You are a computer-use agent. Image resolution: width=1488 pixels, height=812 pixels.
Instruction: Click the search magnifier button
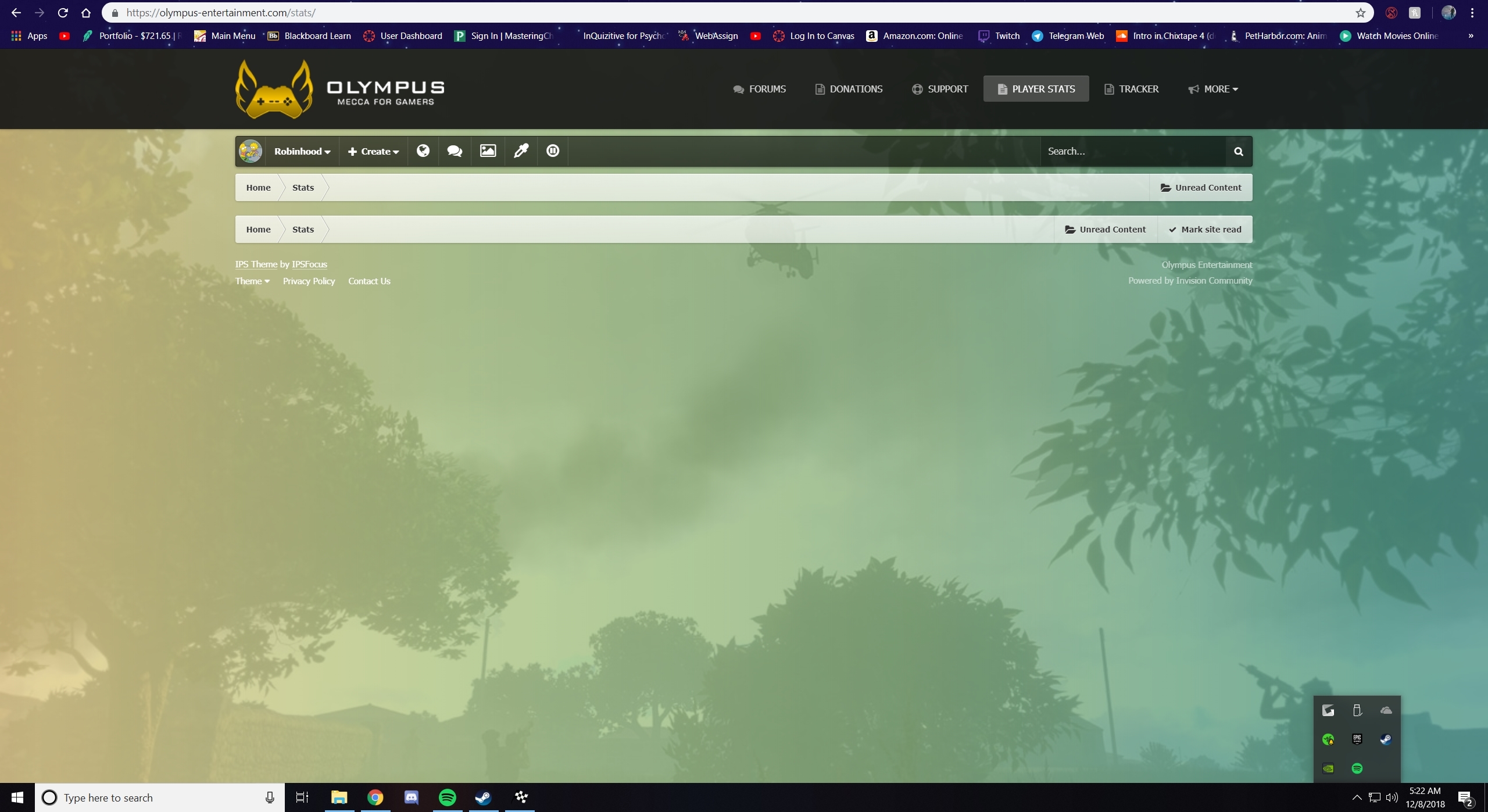(x=1238, y=151)
